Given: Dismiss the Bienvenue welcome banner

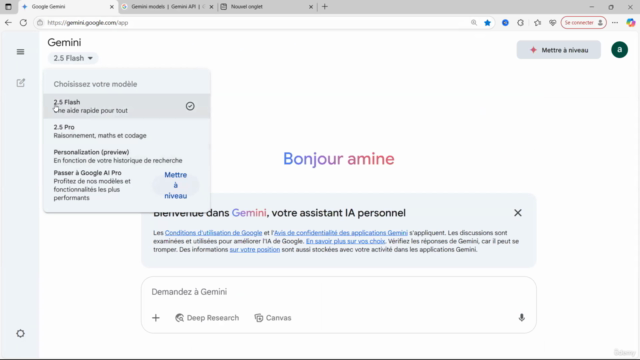Looking at the screenshot, I should coord(518,213).
